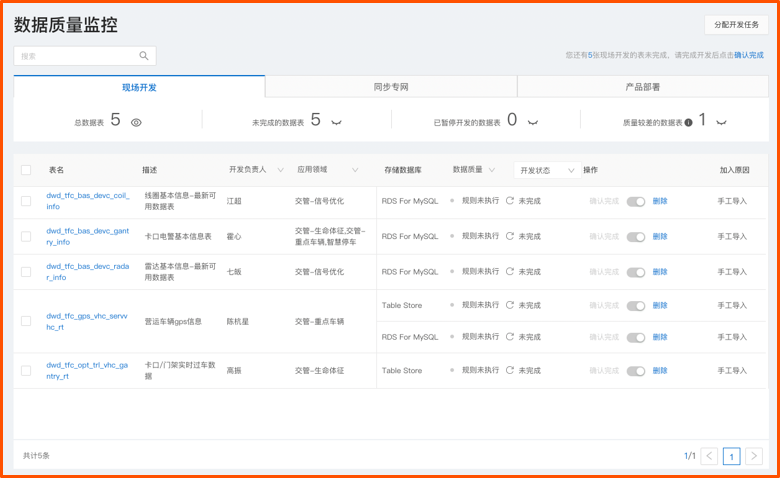Click the 加入原因 column header

click(x=734, y=170)
